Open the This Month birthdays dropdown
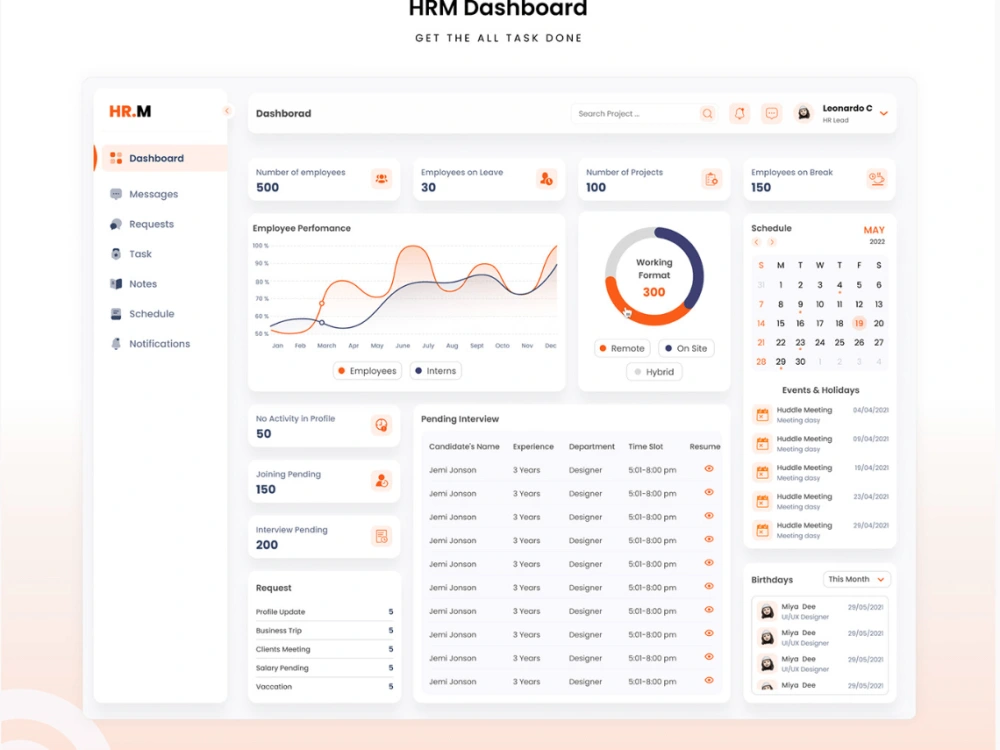1000x750 pixels. (x=857, y=579)
